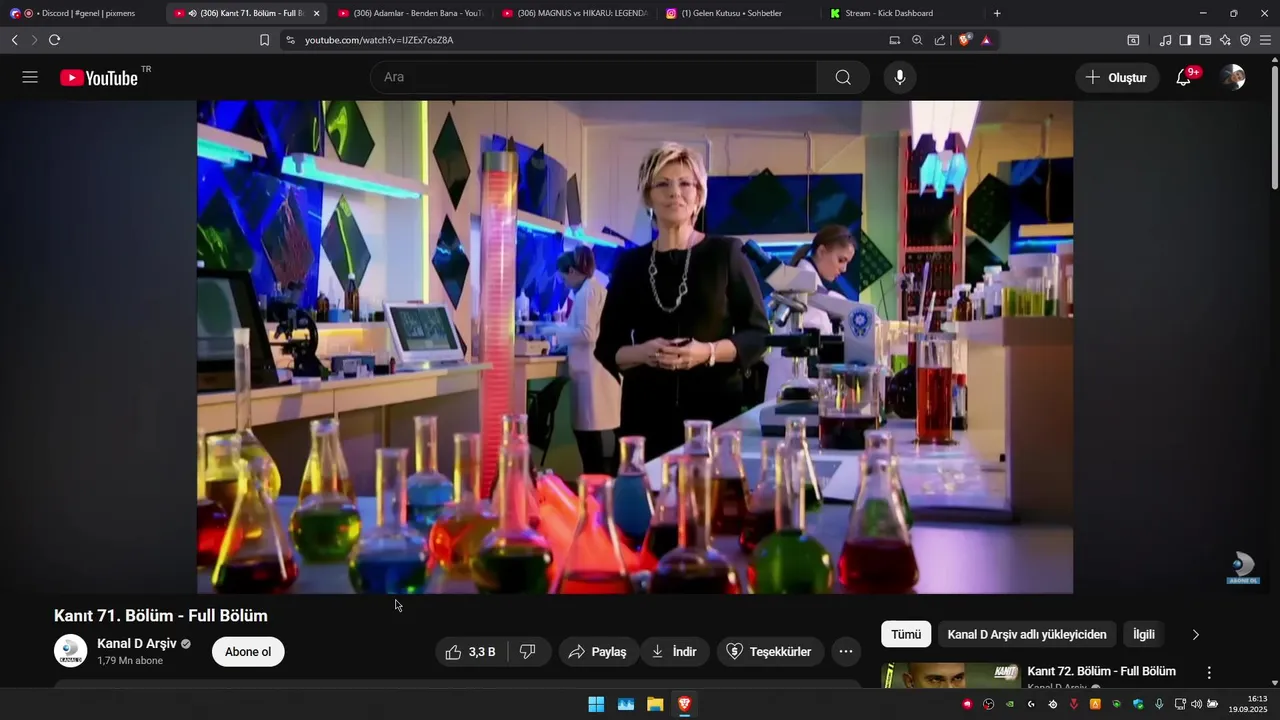Screen dimensions: 1280x720
Task: Click the search magnifier button
Action: (843, 77)
